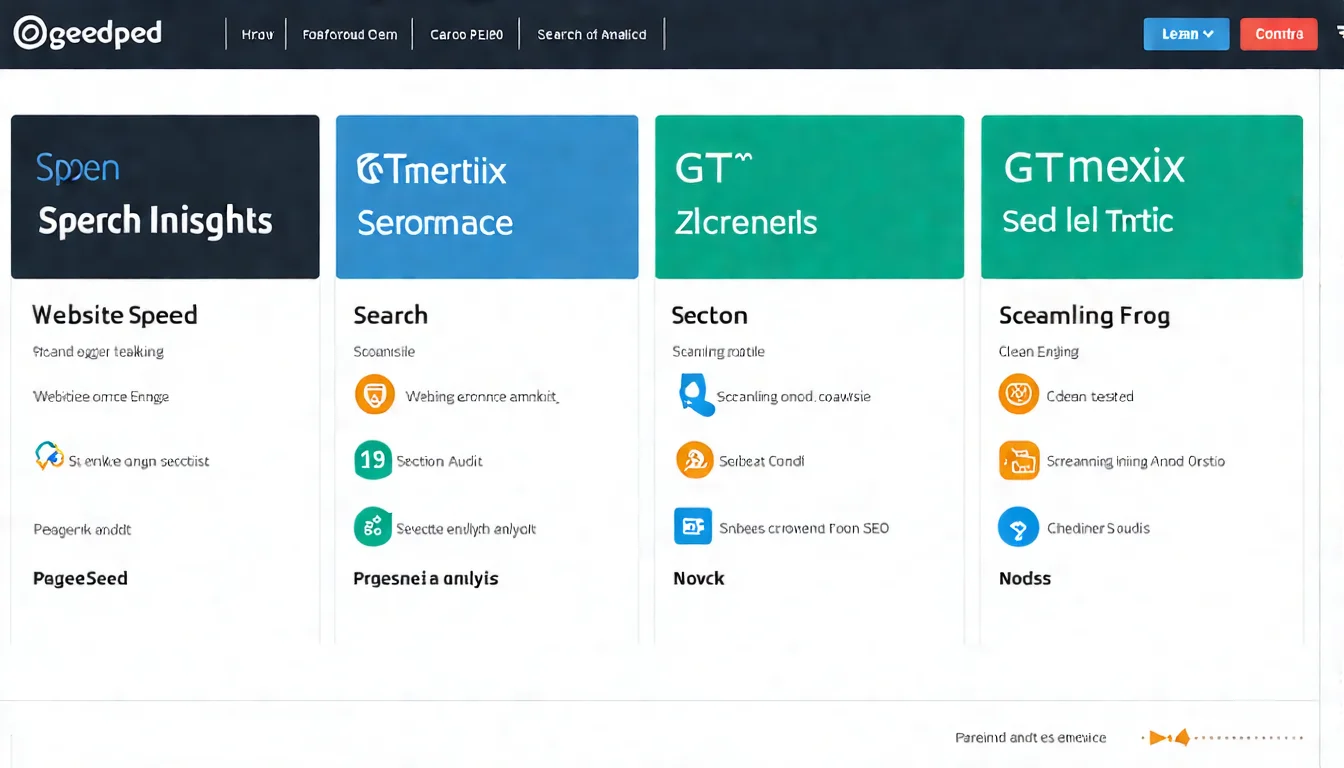
Task: Click the red Contra button
Action: click(1279, 34)
